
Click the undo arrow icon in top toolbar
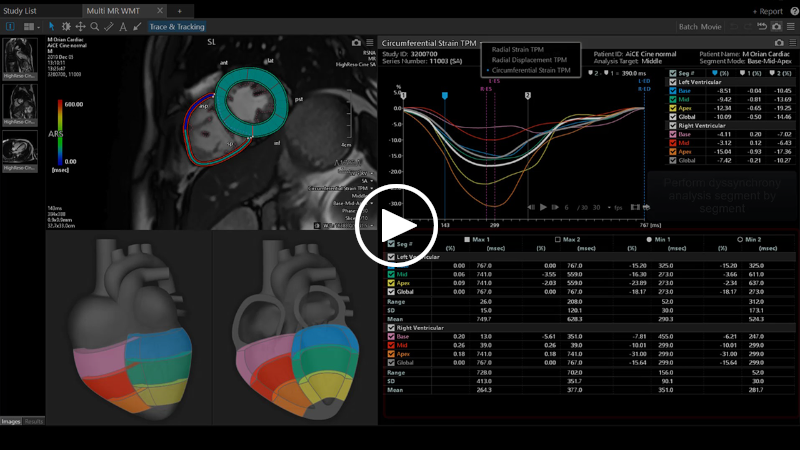pos(734,27)
